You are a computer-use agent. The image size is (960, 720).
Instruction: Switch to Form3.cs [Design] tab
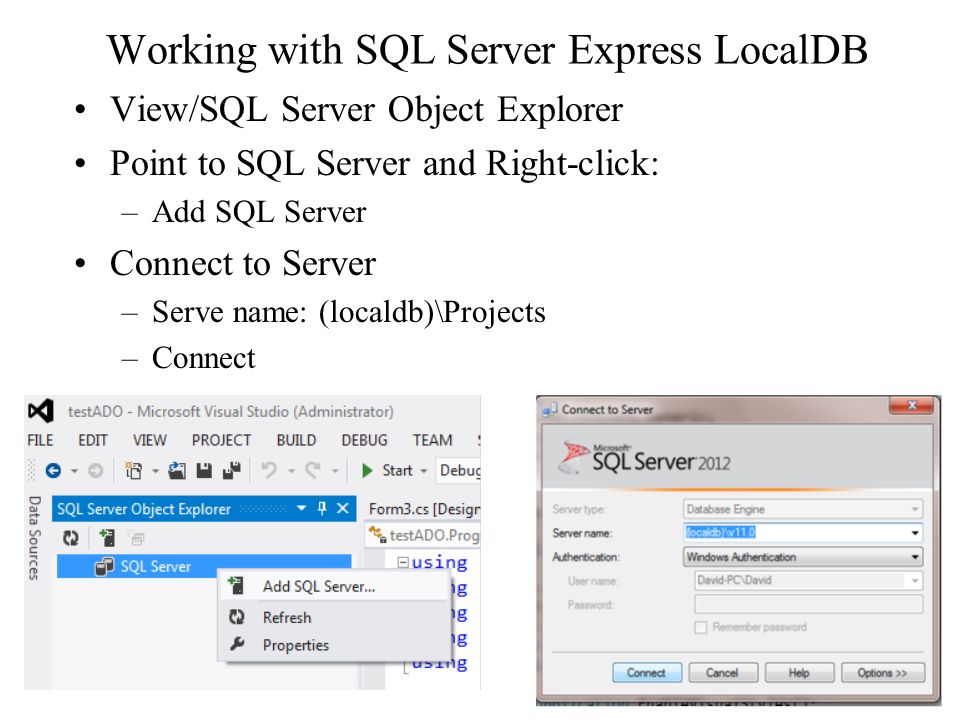point(424,509)
